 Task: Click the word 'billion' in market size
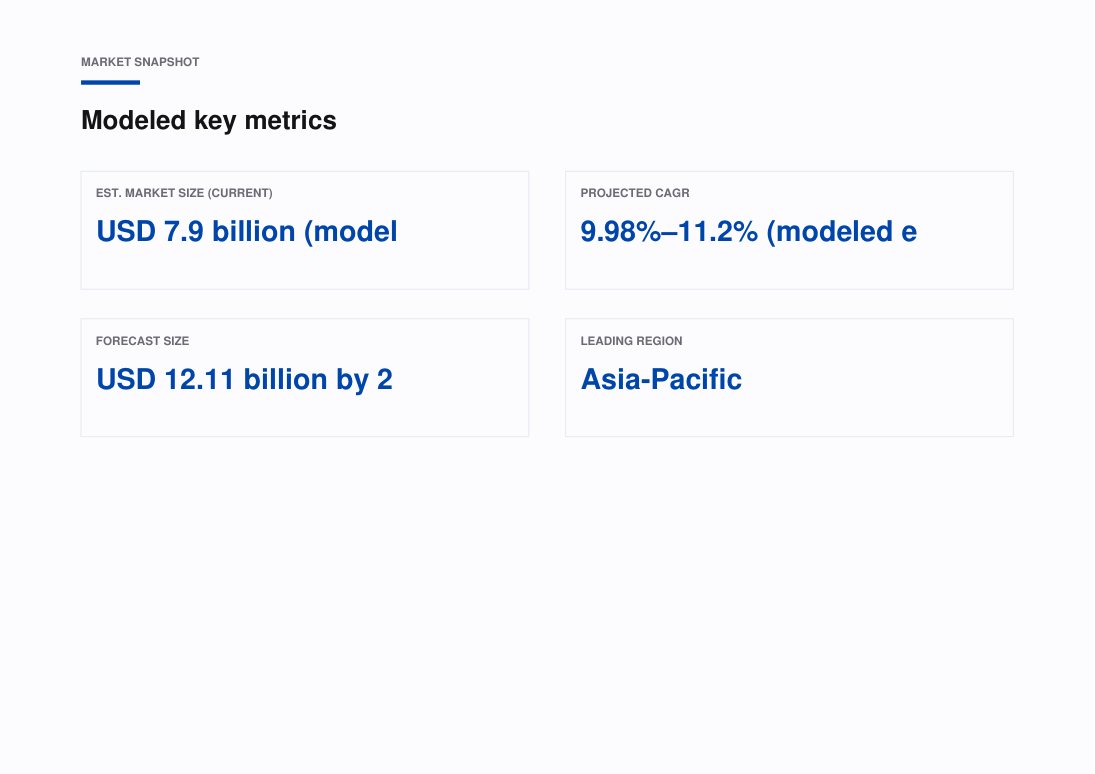tap(253, 232)
